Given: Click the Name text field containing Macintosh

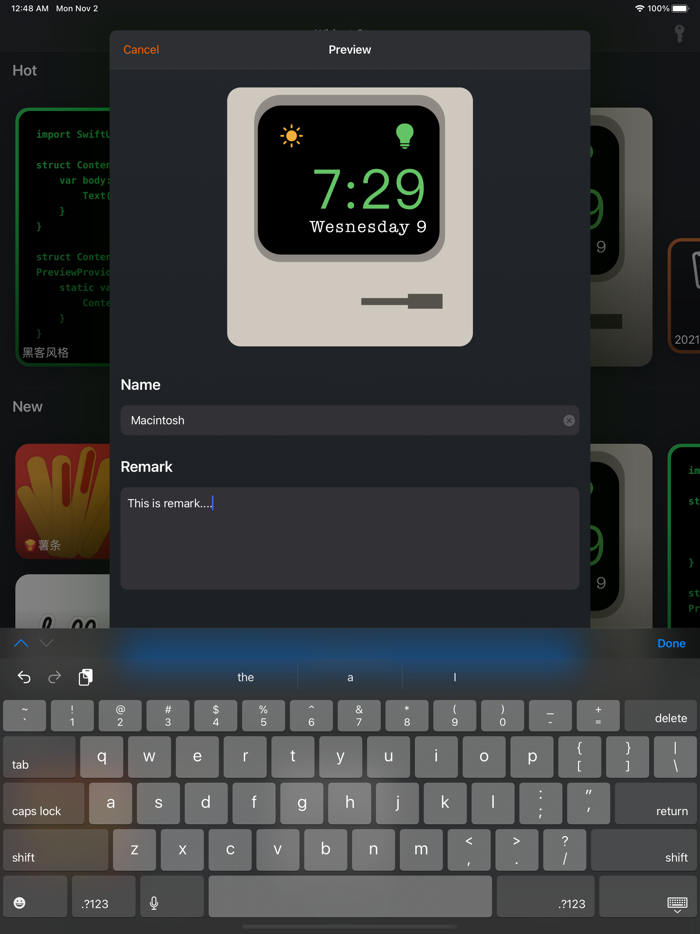Looking at the screenshot, I should (340, 421).
